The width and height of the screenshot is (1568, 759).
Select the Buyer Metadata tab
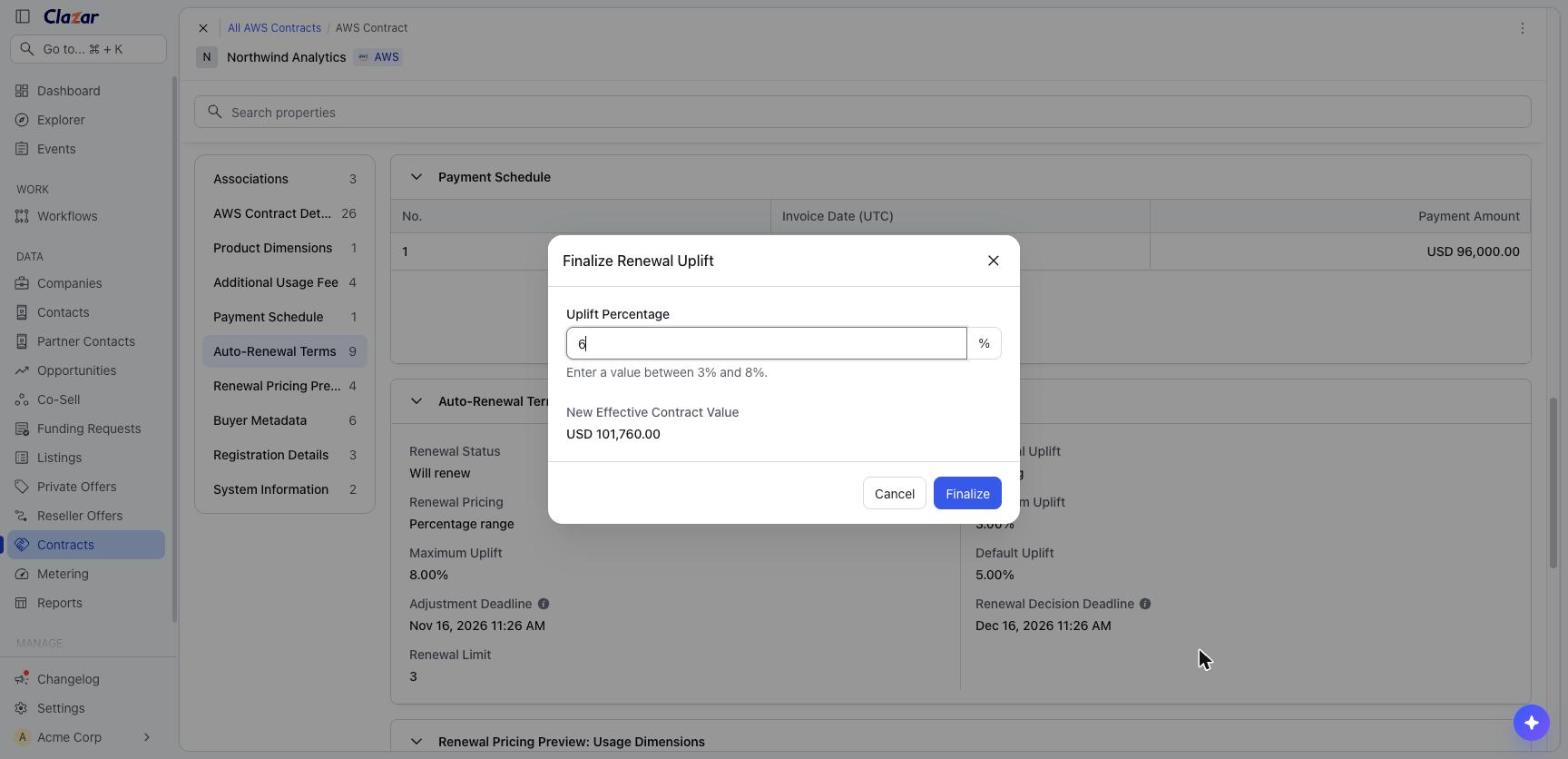click(284, 421)
